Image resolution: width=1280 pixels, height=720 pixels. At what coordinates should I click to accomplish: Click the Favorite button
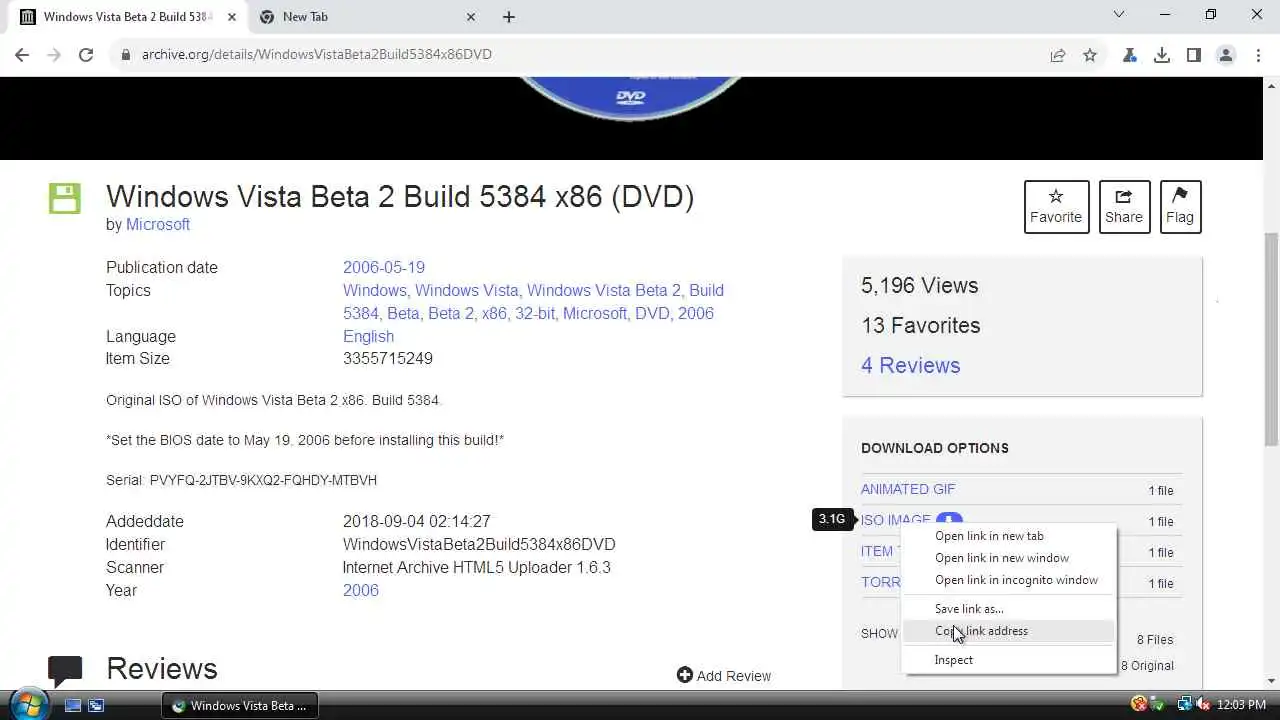(x=1056, y=207)
